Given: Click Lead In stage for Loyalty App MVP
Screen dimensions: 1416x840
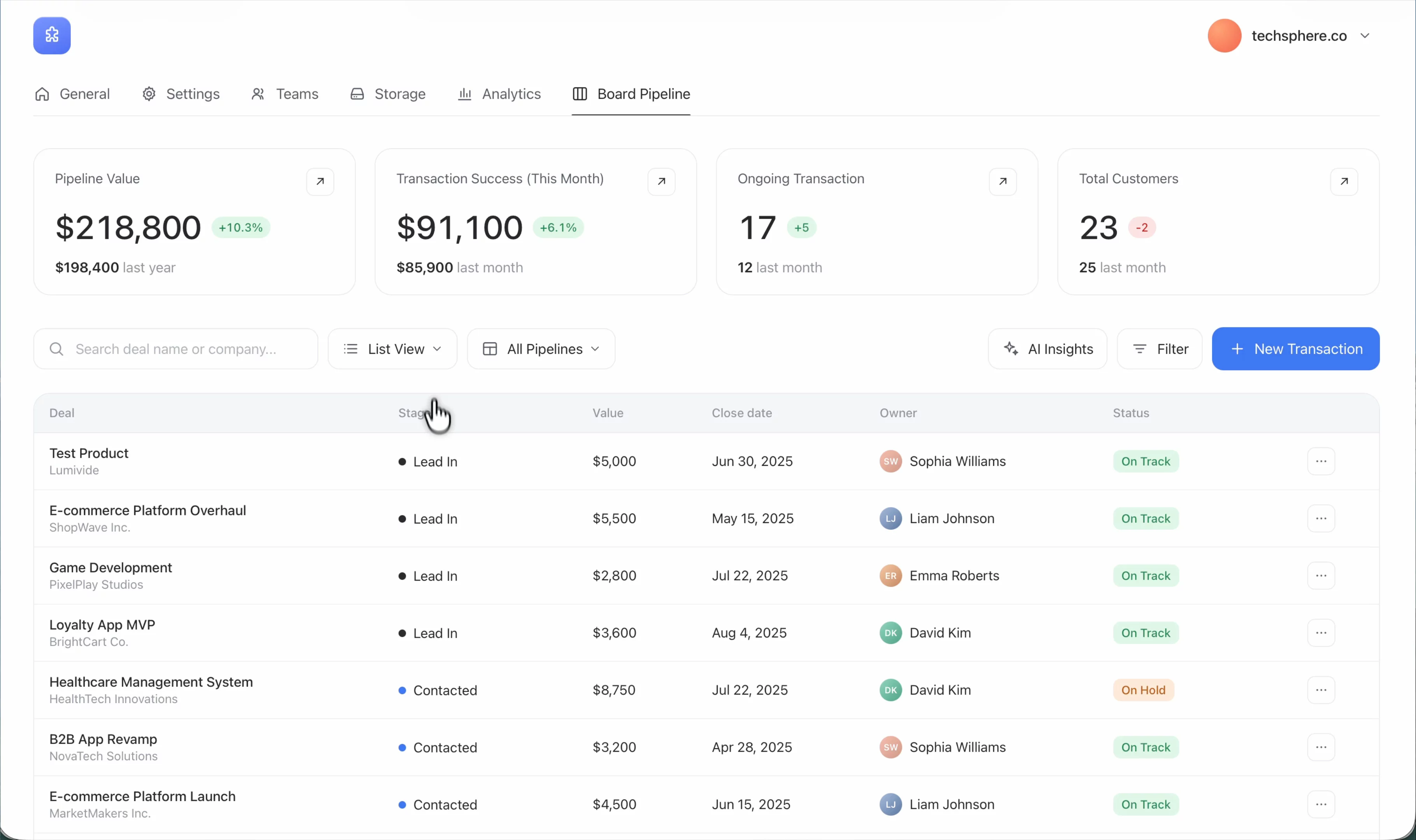Looking at the screenshot, I should (428, 633).
